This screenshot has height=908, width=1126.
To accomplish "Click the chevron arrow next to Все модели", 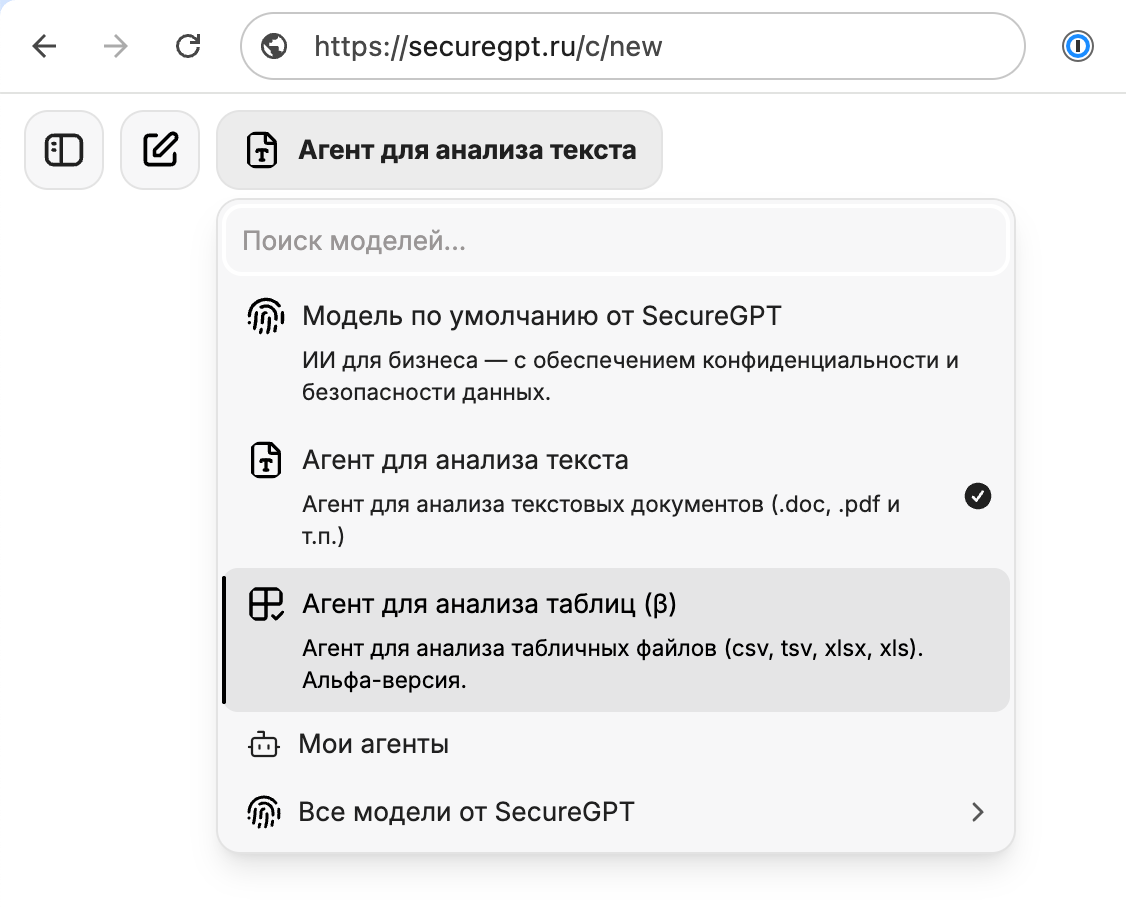I will (977, 812).
